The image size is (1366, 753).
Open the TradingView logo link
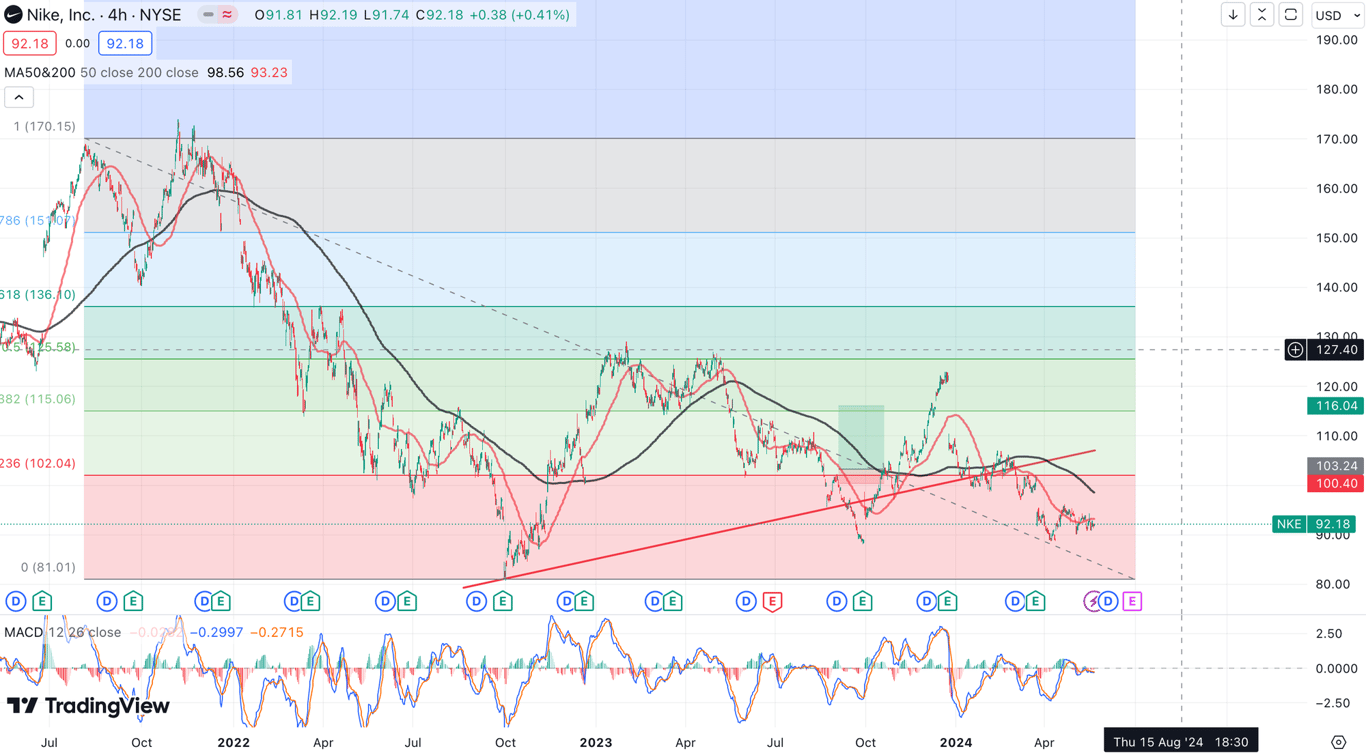pyautogui.click(x=88, y=706)
